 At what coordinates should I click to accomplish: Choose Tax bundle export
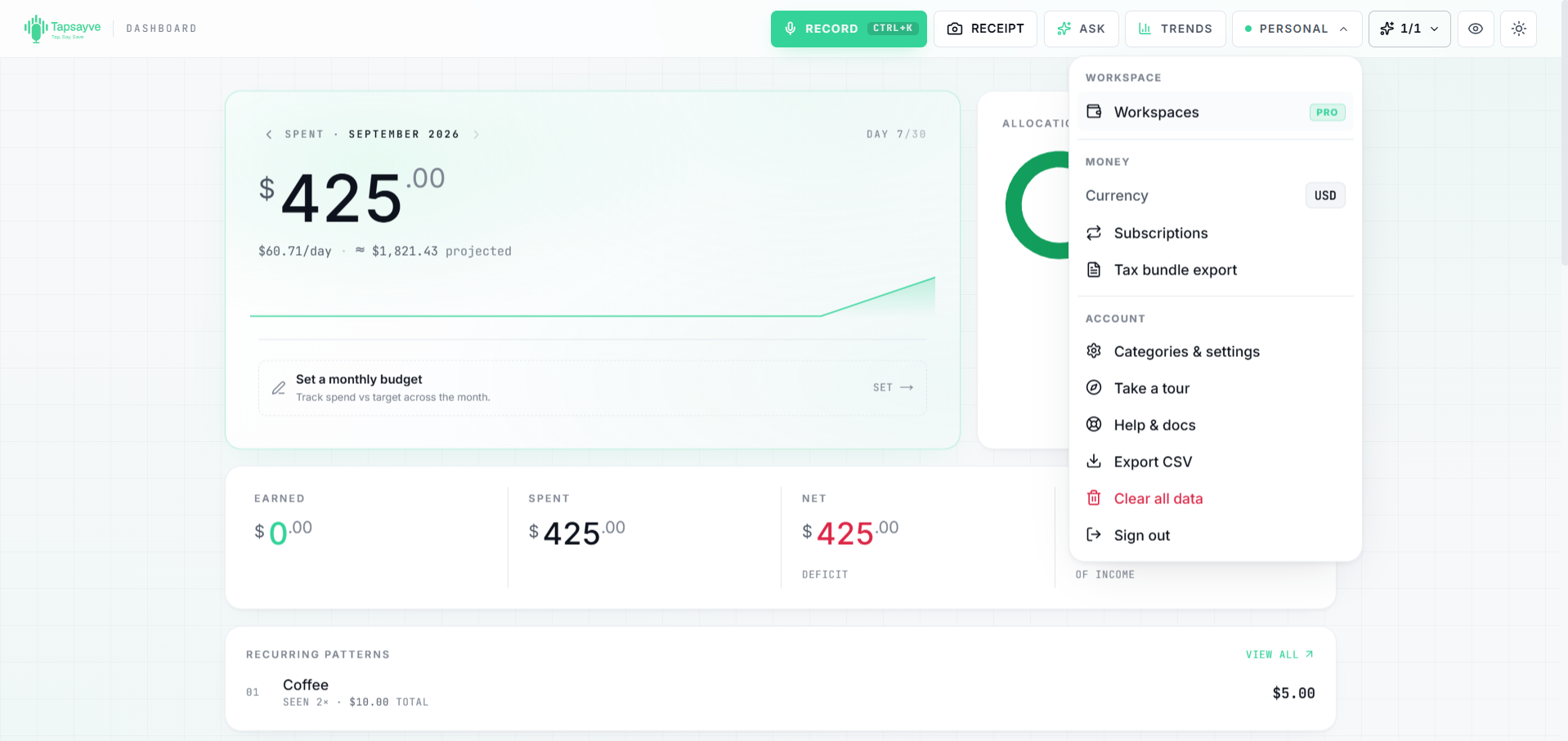1215,270
